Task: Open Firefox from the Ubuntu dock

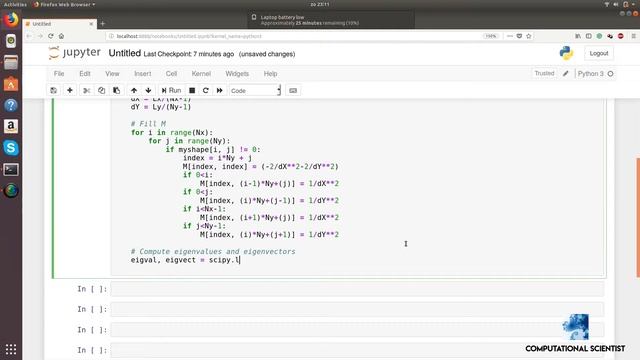Action: pos(11,19)
